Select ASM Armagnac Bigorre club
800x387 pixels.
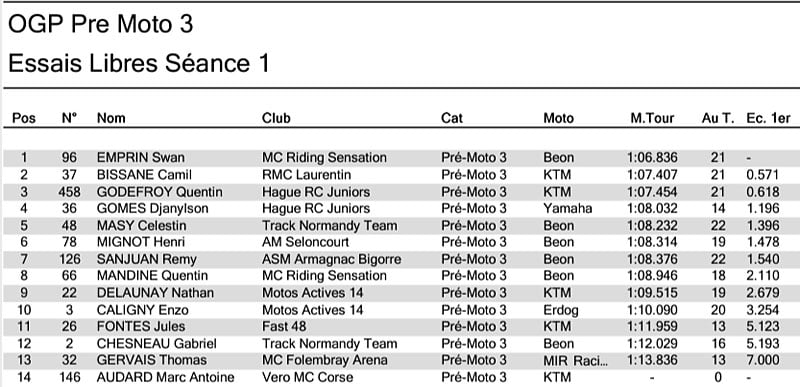[x=332, y=259]
